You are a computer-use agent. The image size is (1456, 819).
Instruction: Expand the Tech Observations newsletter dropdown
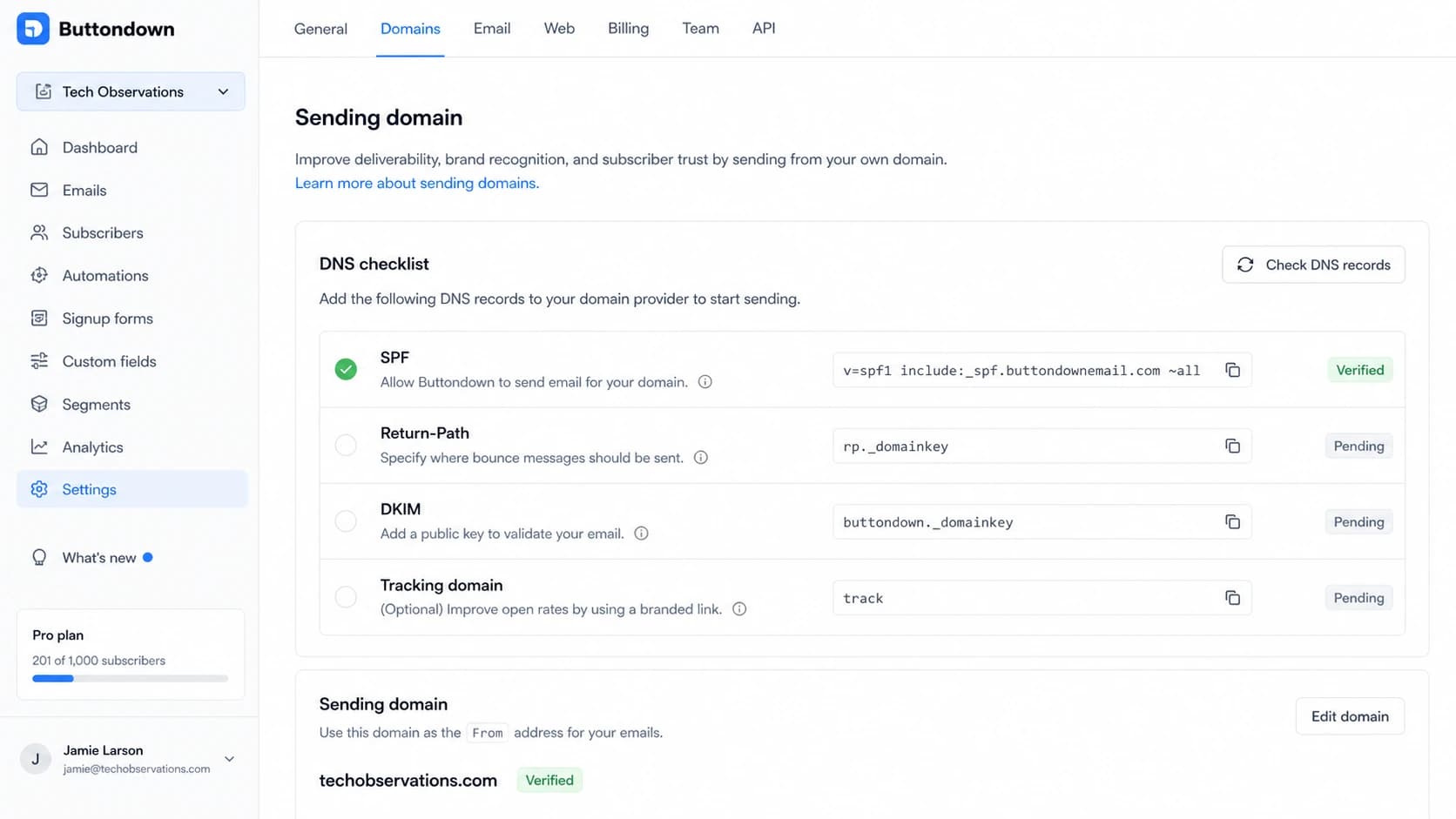coord(223,91)
